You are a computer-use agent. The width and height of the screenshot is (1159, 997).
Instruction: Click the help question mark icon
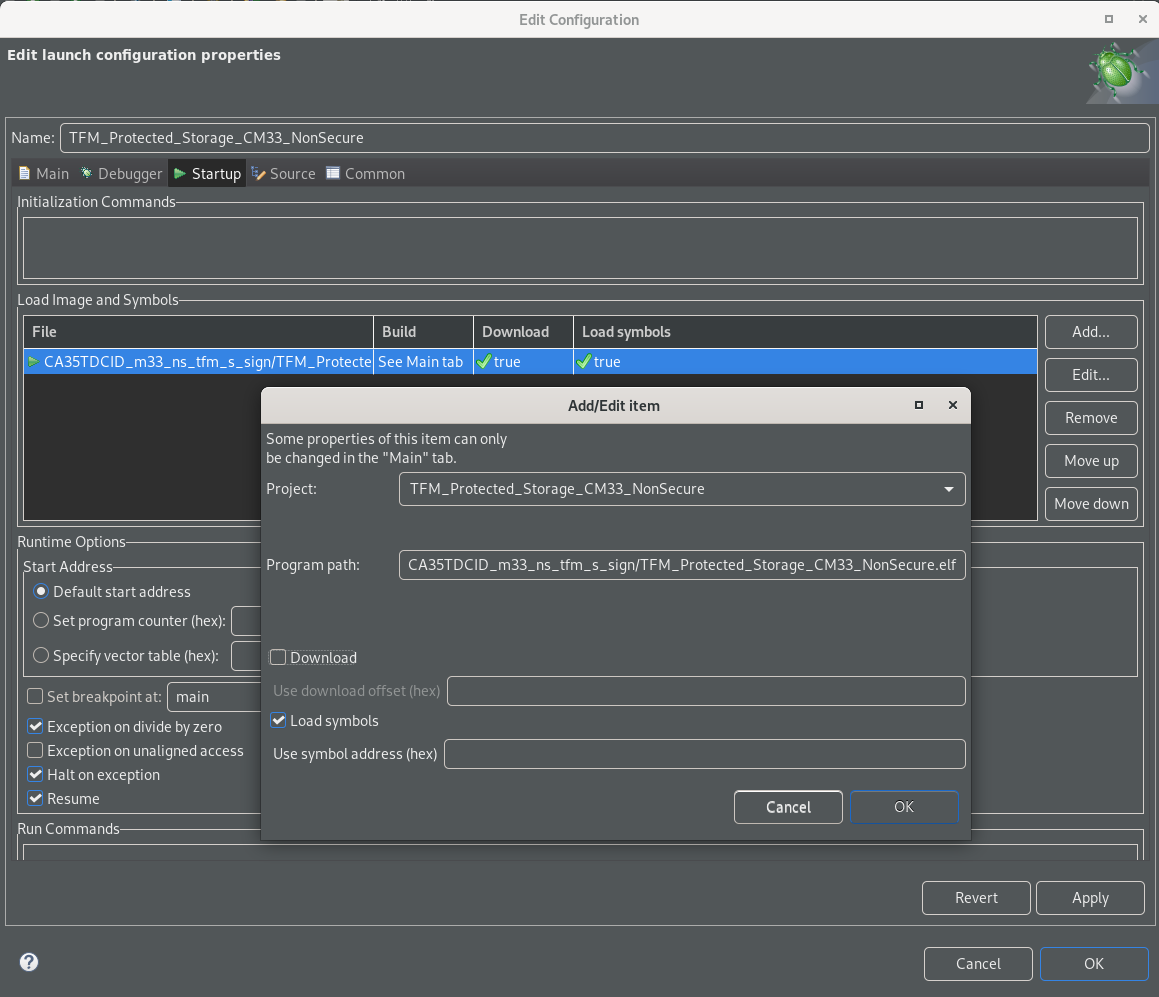[29, 962]
